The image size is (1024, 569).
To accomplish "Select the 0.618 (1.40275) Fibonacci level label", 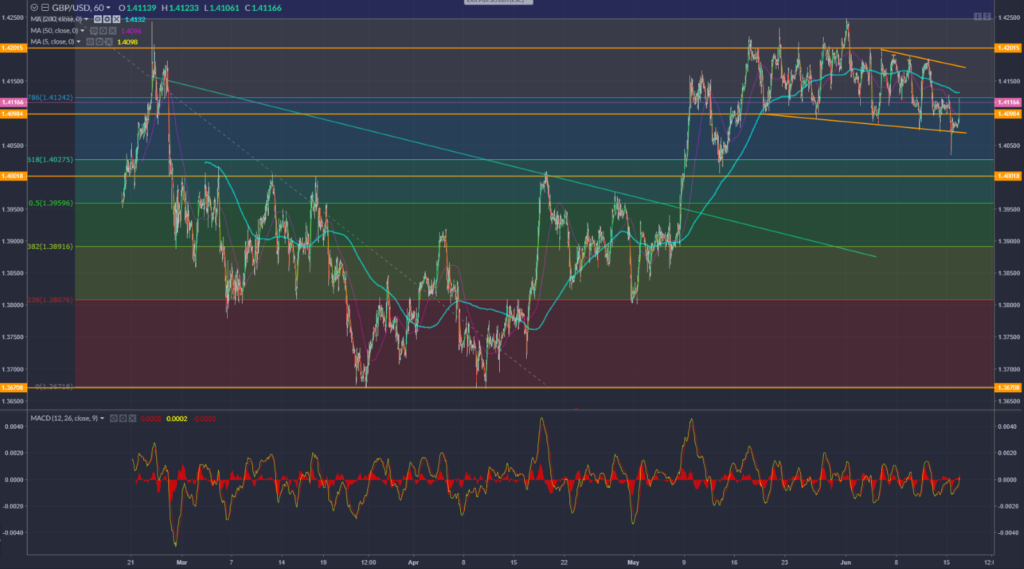I will coord(50,159).
